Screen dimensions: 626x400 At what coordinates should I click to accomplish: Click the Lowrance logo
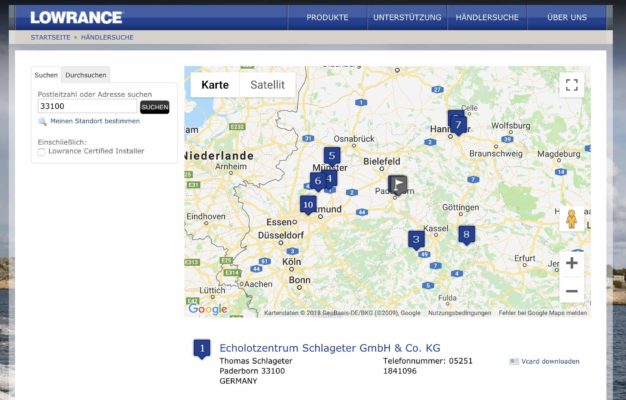pyautogui.click(x=76, y=17)
